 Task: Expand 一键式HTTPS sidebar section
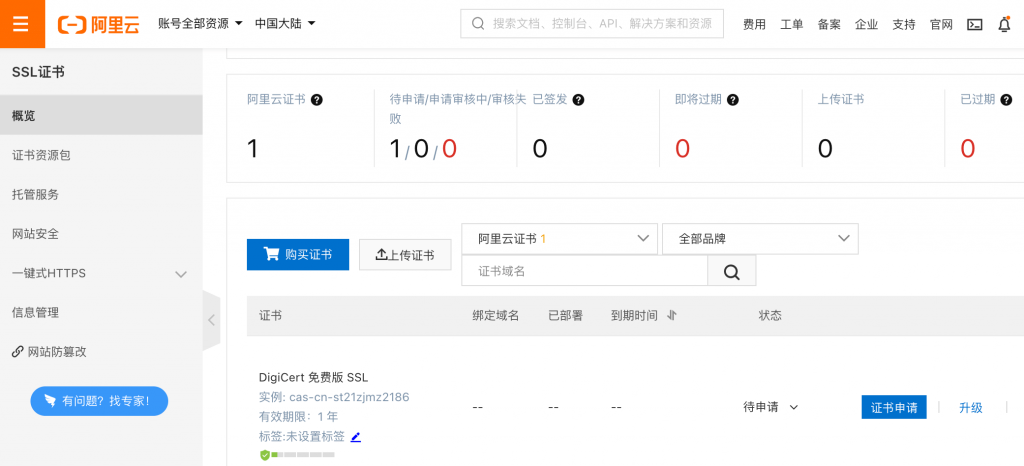101,273
